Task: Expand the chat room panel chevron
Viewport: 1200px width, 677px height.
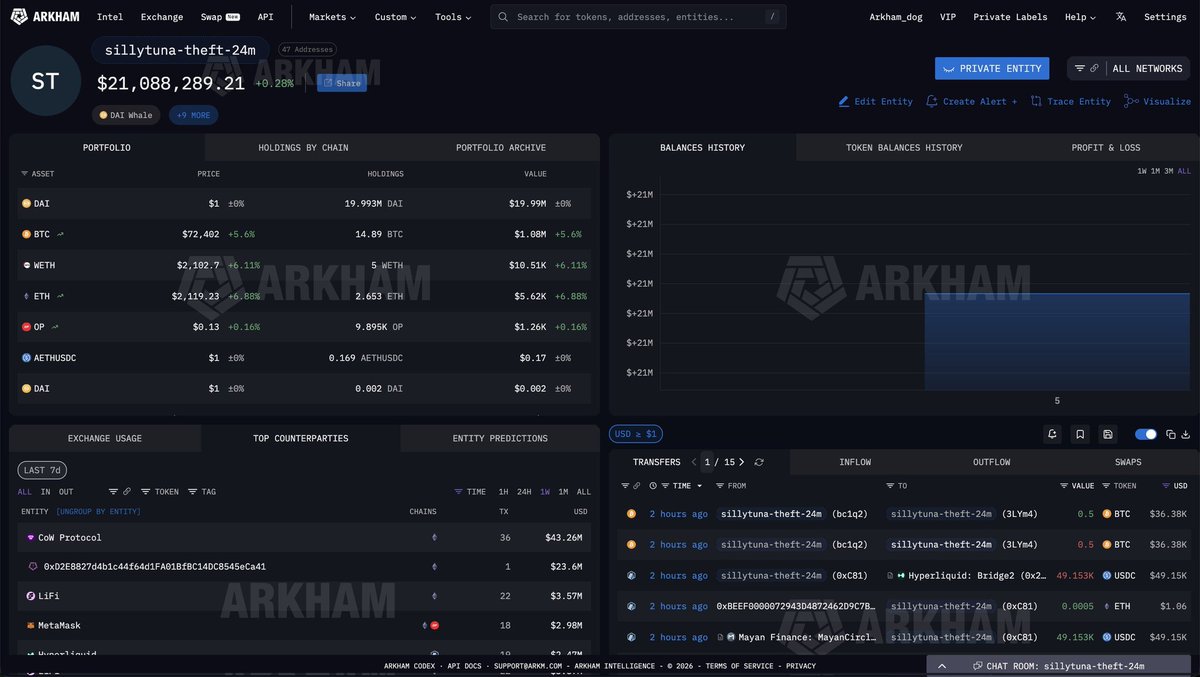Action: point(942,666)
